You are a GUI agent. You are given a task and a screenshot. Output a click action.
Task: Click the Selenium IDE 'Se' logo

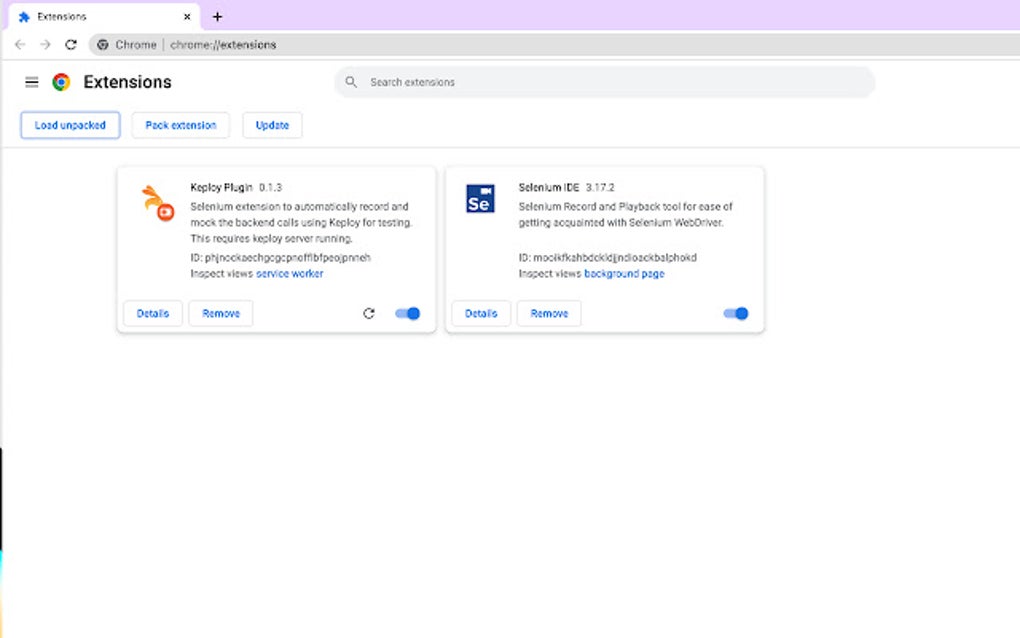coord(481,199)
